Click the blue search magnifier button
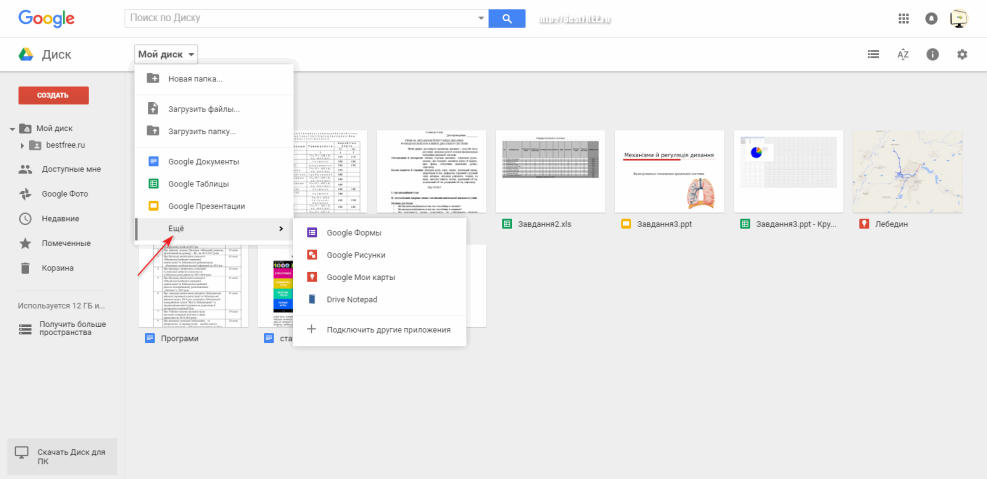This screenshot has width=987, height=479. click(507, 18)
